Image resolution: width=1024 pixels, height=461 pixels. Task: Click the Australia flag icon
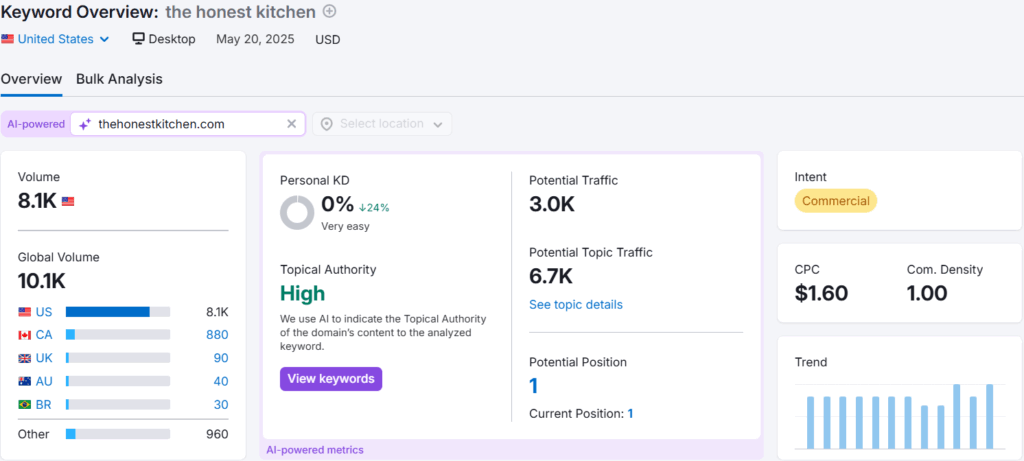pyautogui.click(x=25, y=381)
